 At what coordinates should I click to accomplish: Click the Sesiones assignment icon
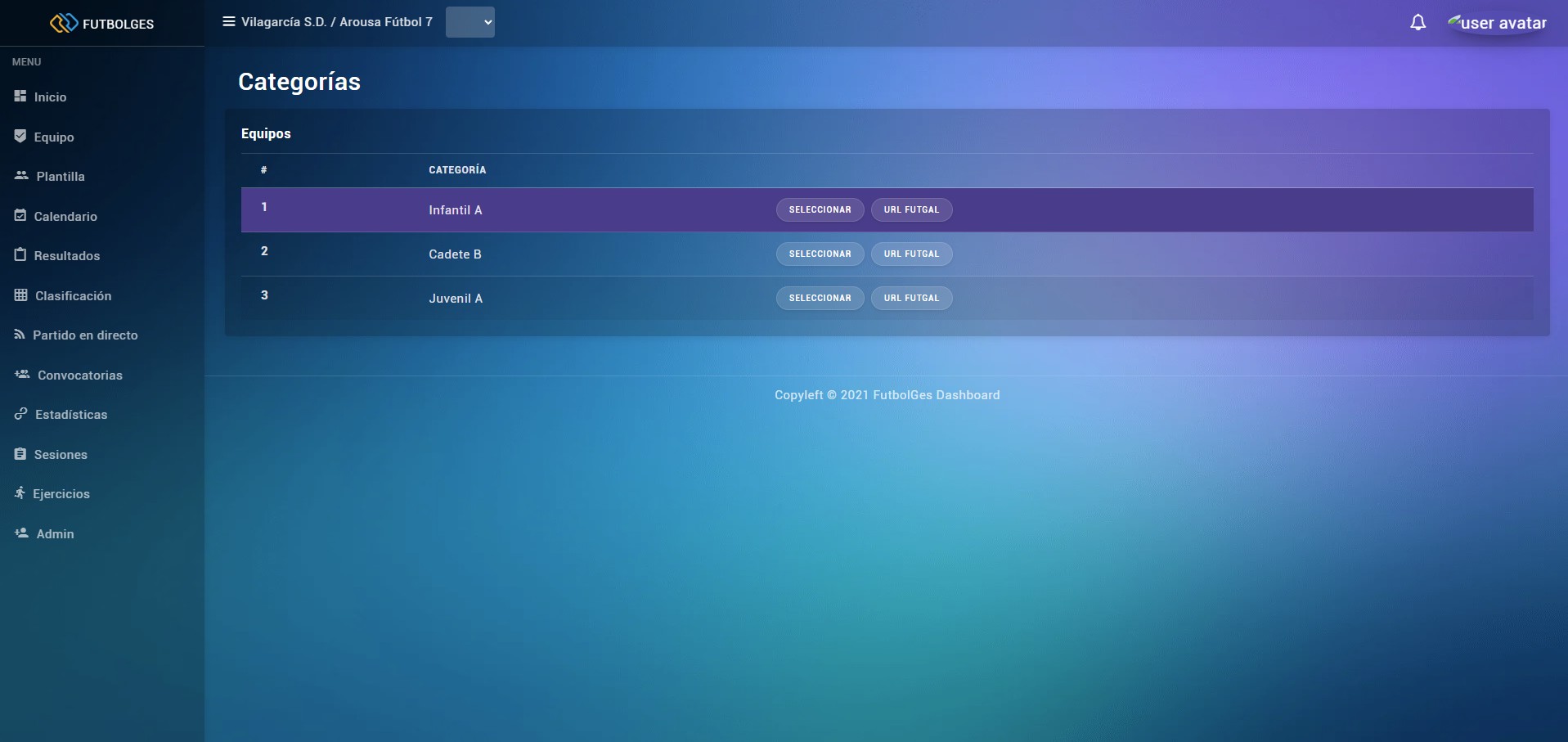pyautogui.click(x=20, y=454)
